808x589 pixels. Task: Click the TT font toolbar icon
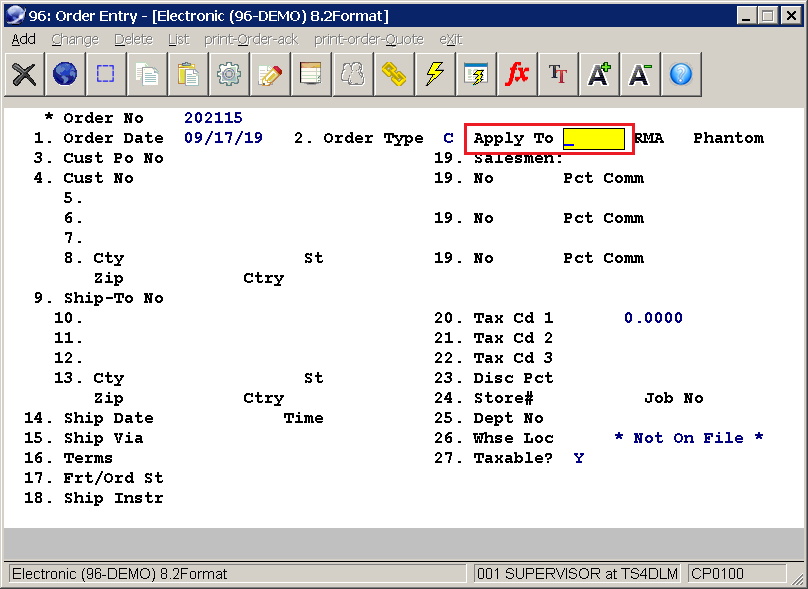click(558, 74)
